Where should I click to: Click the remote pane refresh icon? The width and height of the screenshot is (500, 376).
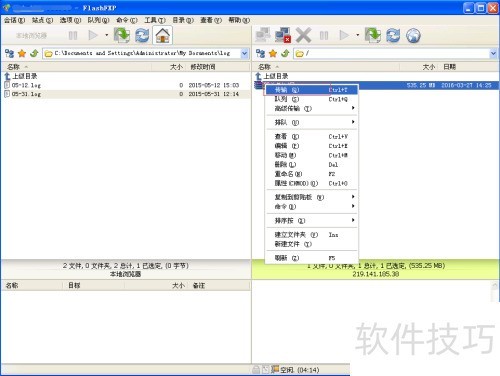tap(393, 35)
